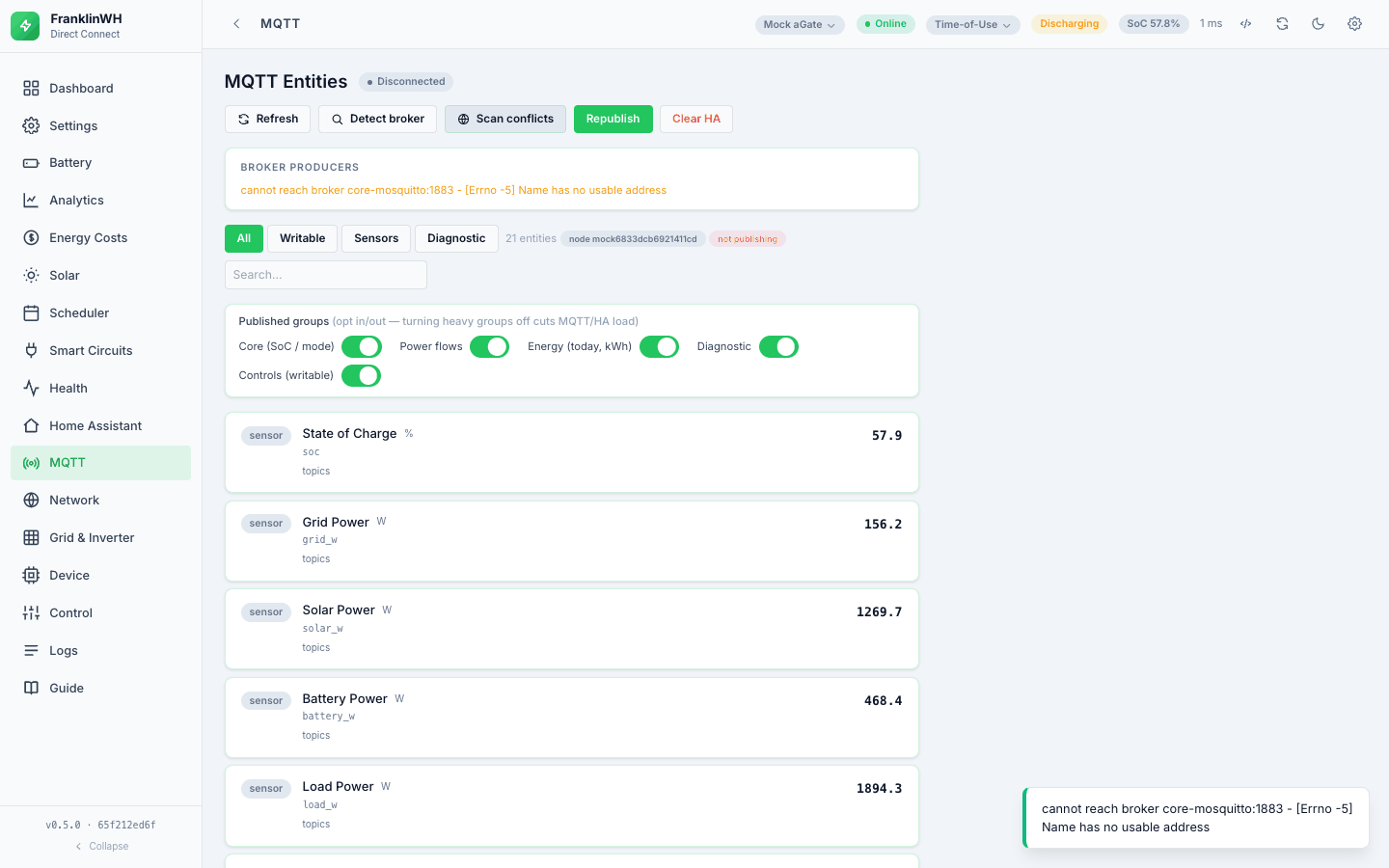The height and width of the screenshot is (868, 1389).
Task: Click Detect broker
Action: 377,120
